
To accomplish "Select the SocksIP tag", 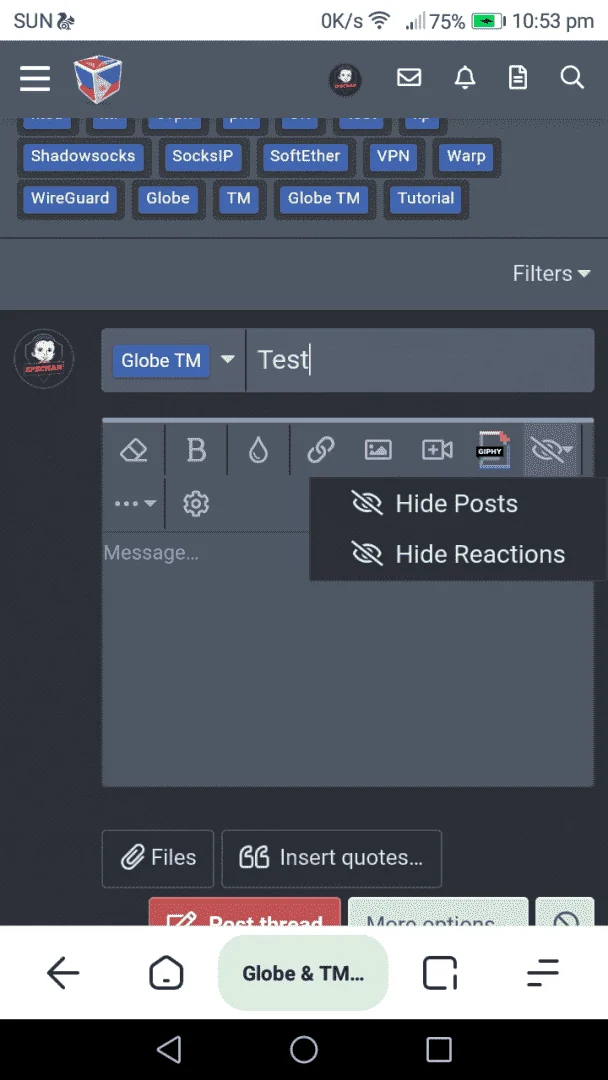I will 202,156.
